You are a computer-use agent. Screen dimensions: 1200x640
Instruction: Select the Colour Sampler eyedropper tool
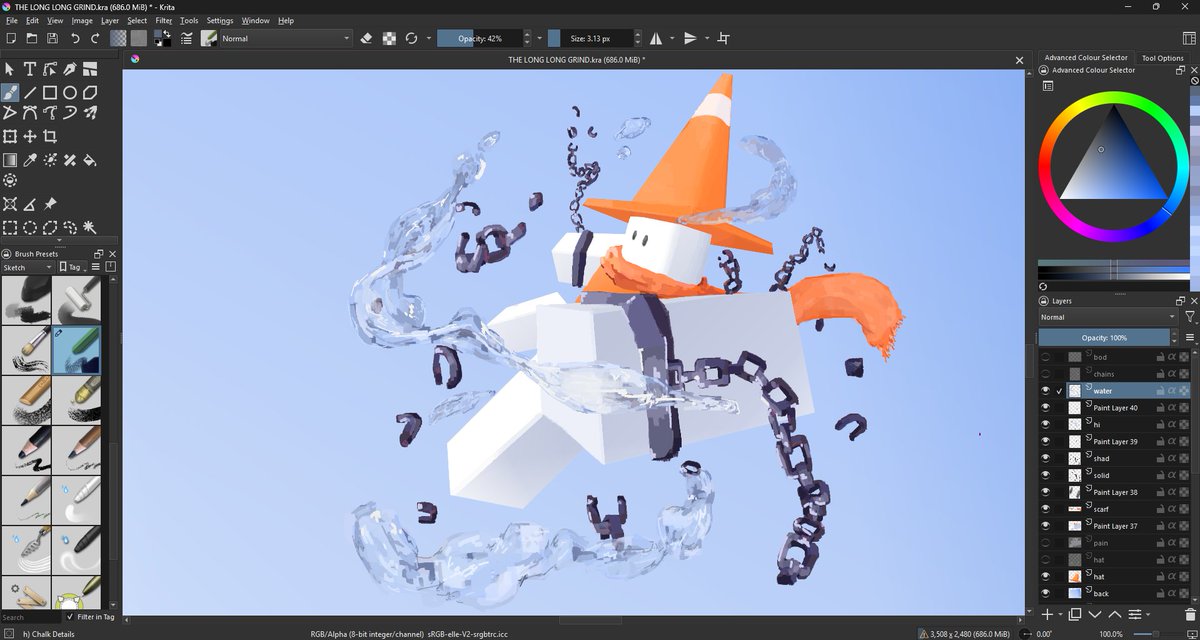(x=30, y=159)
